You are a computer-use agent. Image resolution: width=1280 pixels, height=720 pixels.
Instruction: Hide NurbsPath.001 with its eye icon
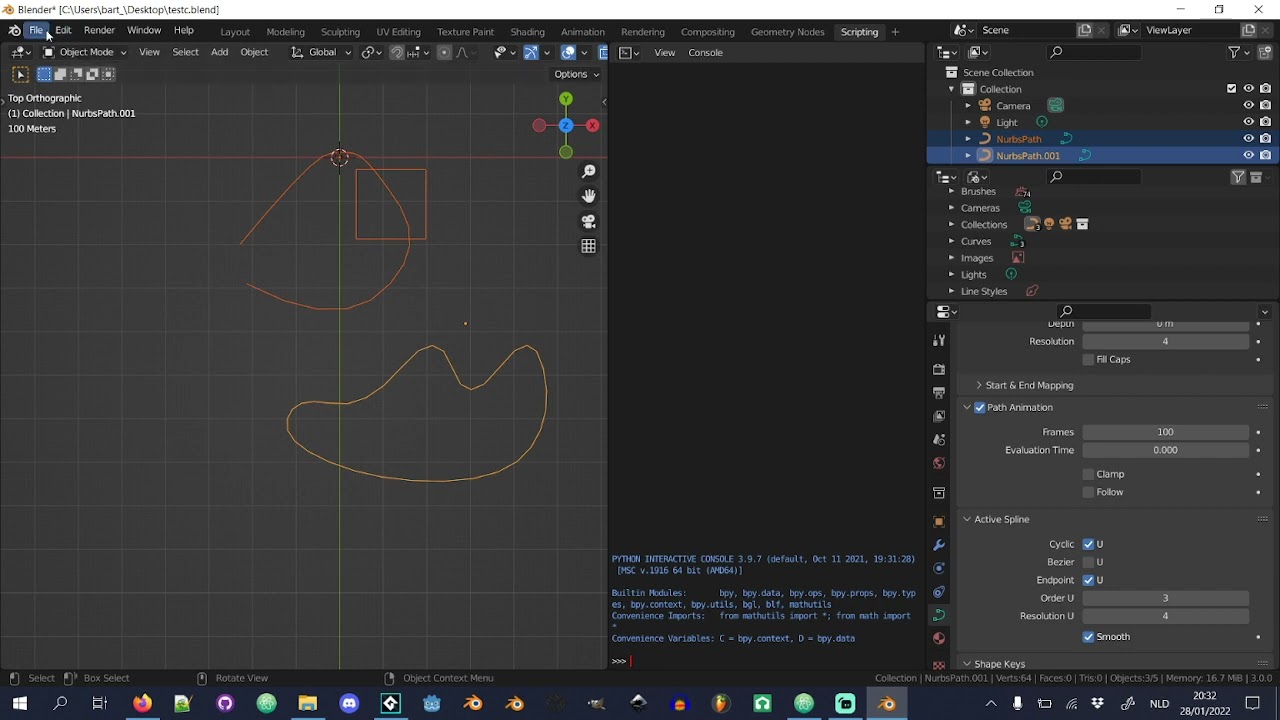[x=1248, y=156]
